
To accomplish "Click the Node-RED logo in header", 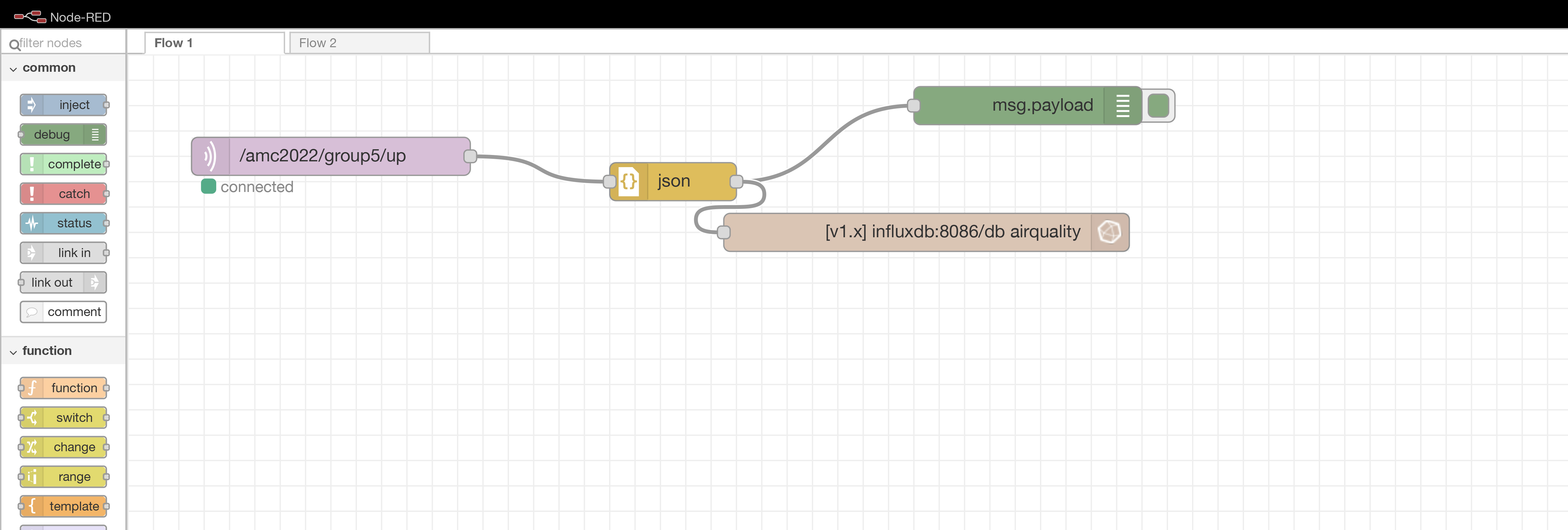I will click(x=30, y=17).
